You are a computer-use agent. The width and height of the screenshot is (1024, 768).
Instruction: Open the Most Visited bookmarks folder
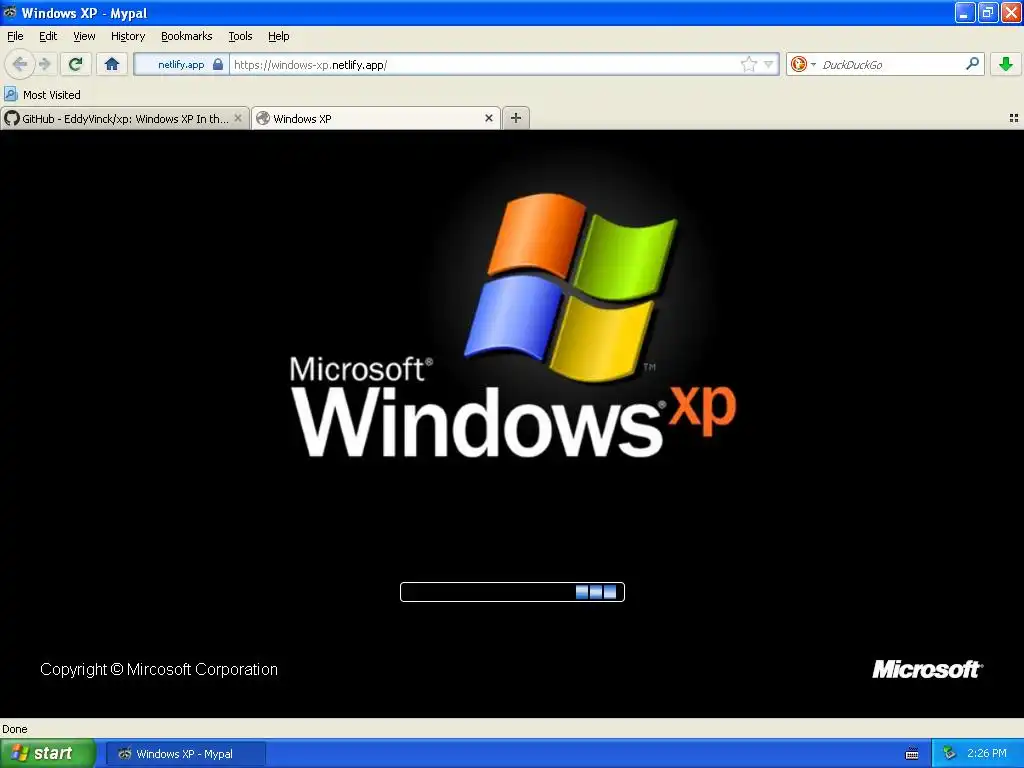pyautogui.click(x=42, y=95)
